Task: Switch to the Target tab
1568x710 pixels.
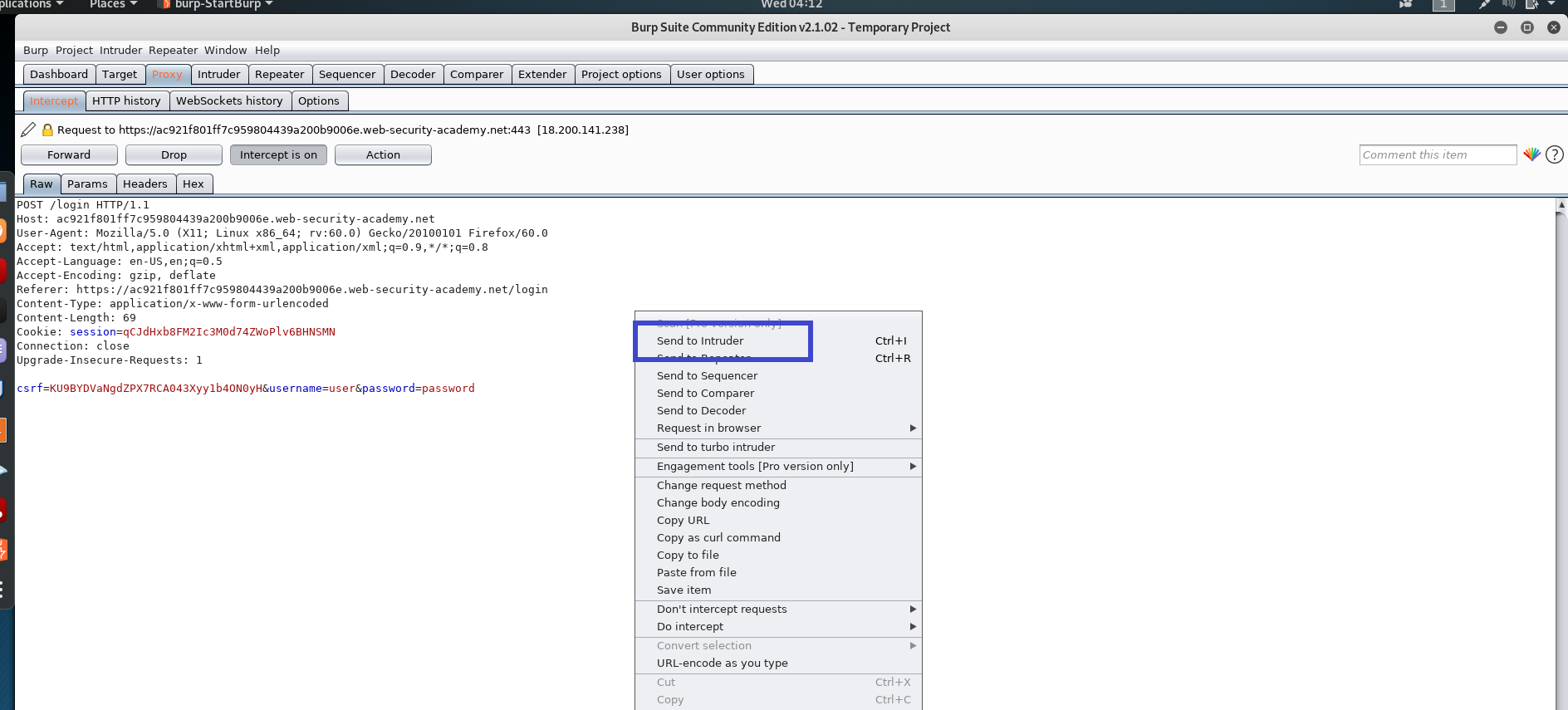Action: (120, 75)
